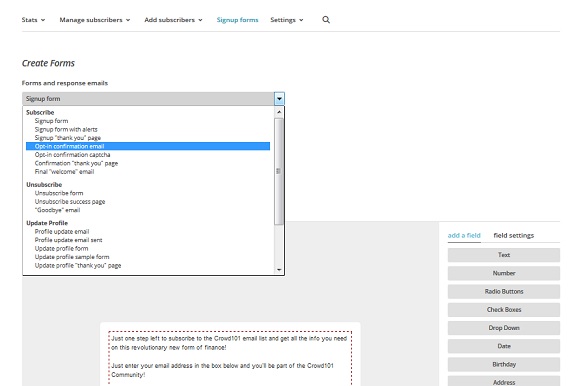Choose 'Signup form with alerts' option
The width and height of the screenshot is (585, 386).
[66, 129]
